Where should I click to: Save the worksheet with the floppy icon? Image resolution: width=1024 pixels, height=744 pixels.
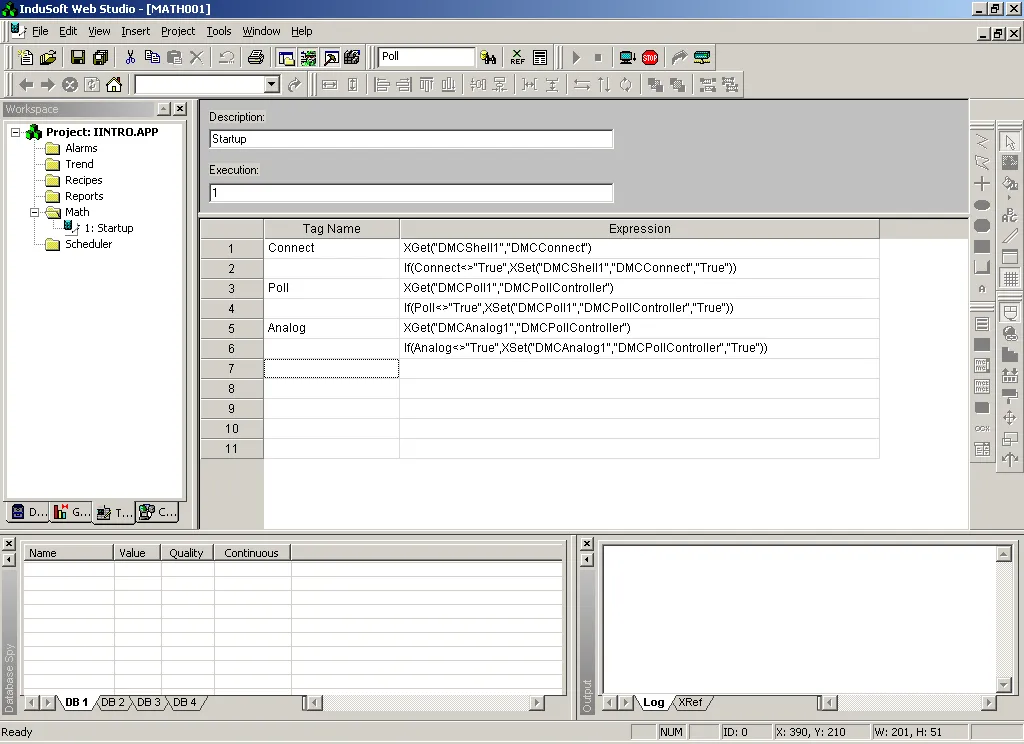coord(78,57)
